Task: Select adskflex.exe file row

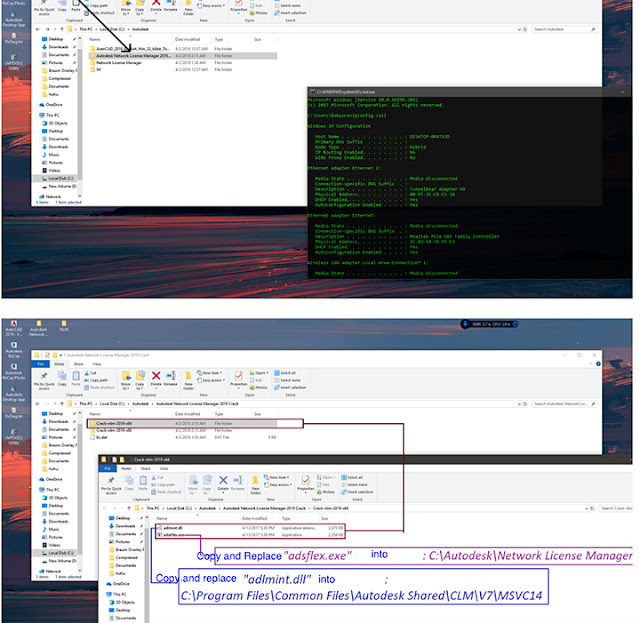Action: 250,535
